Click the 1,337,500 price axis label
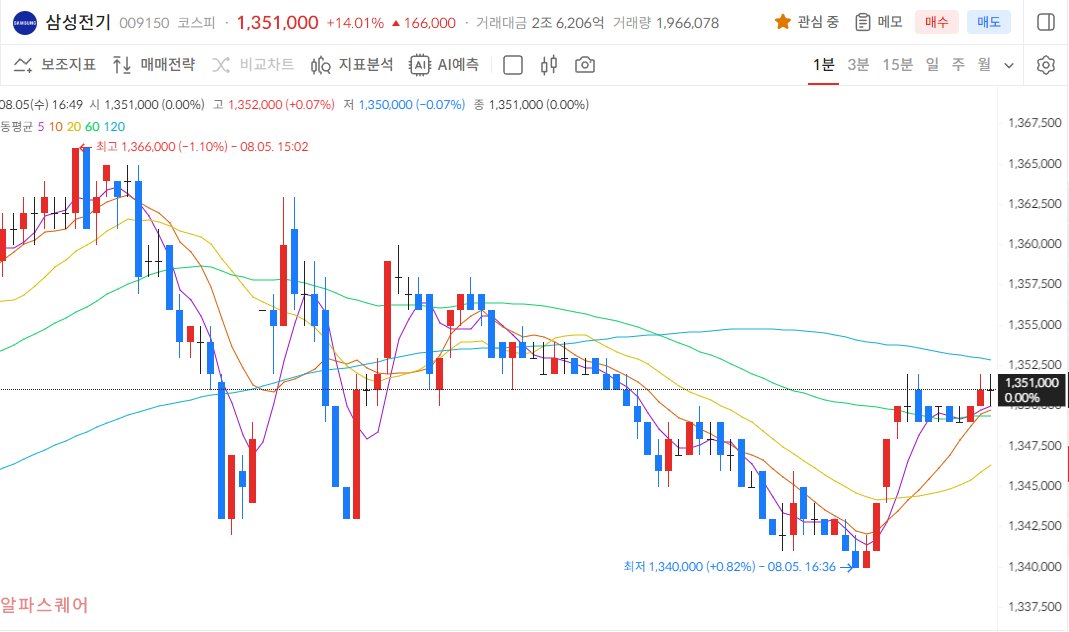Screen dimensions: 1069x632 (x=1034, y=606)
